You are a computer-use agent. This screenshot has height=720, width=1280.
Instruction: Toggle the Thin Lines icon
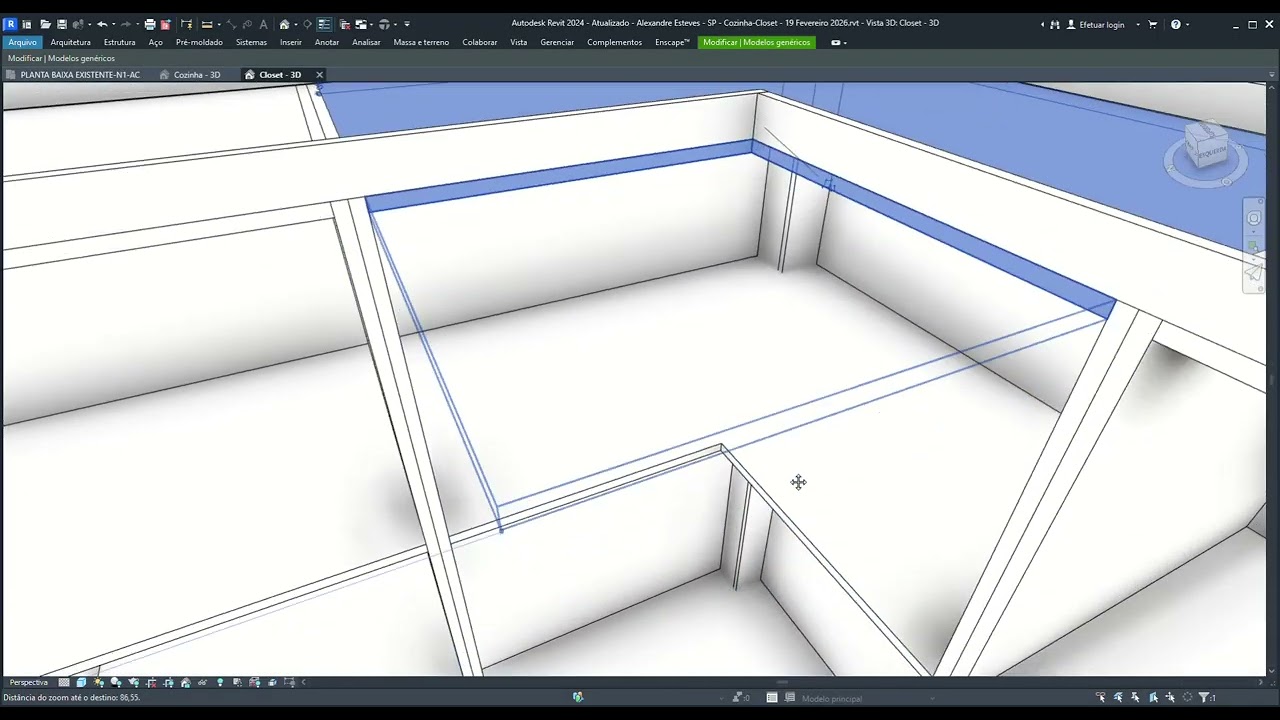[324, 24]
